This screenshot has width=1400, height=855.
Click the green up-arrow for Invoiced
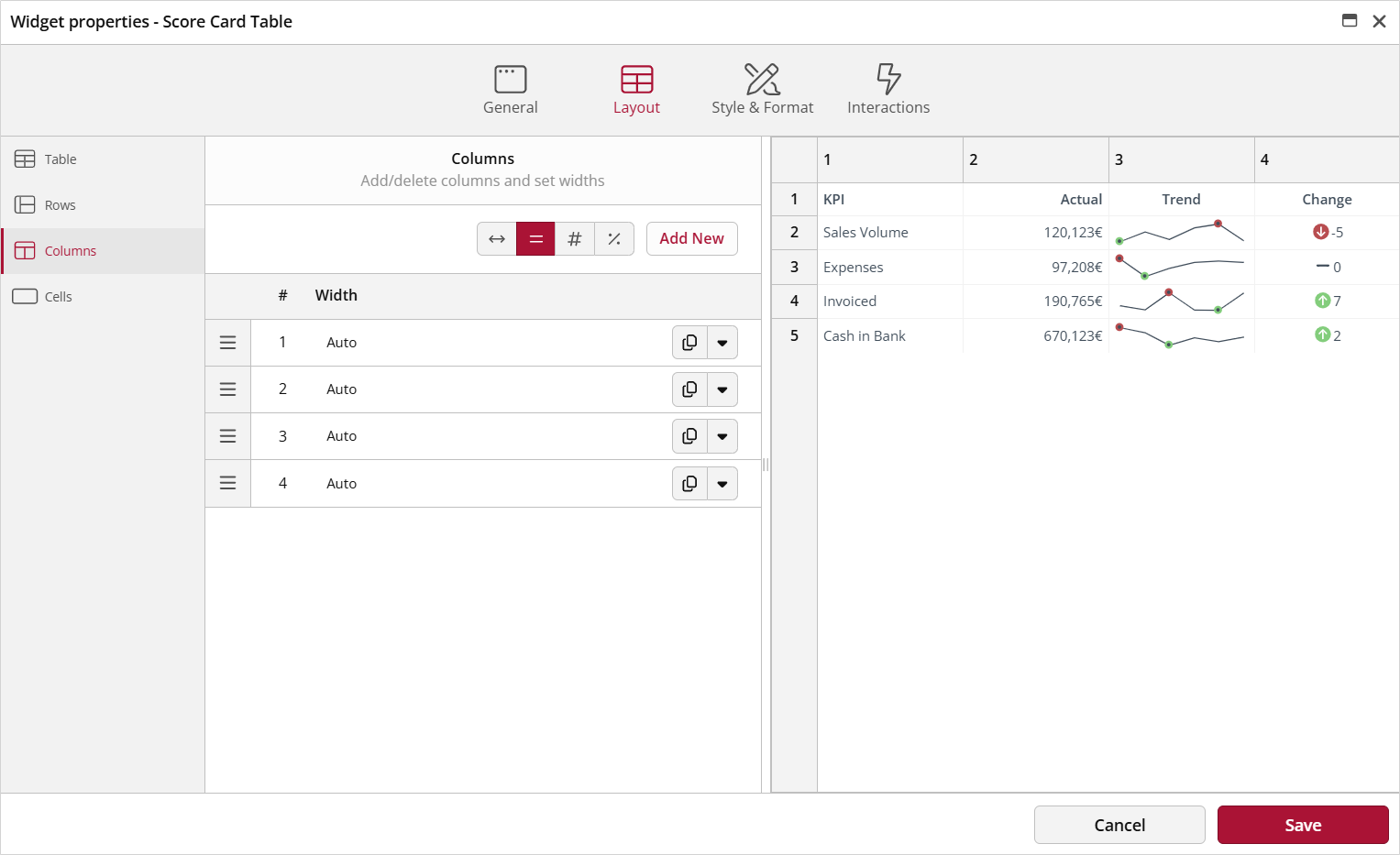click(1322, 301)
